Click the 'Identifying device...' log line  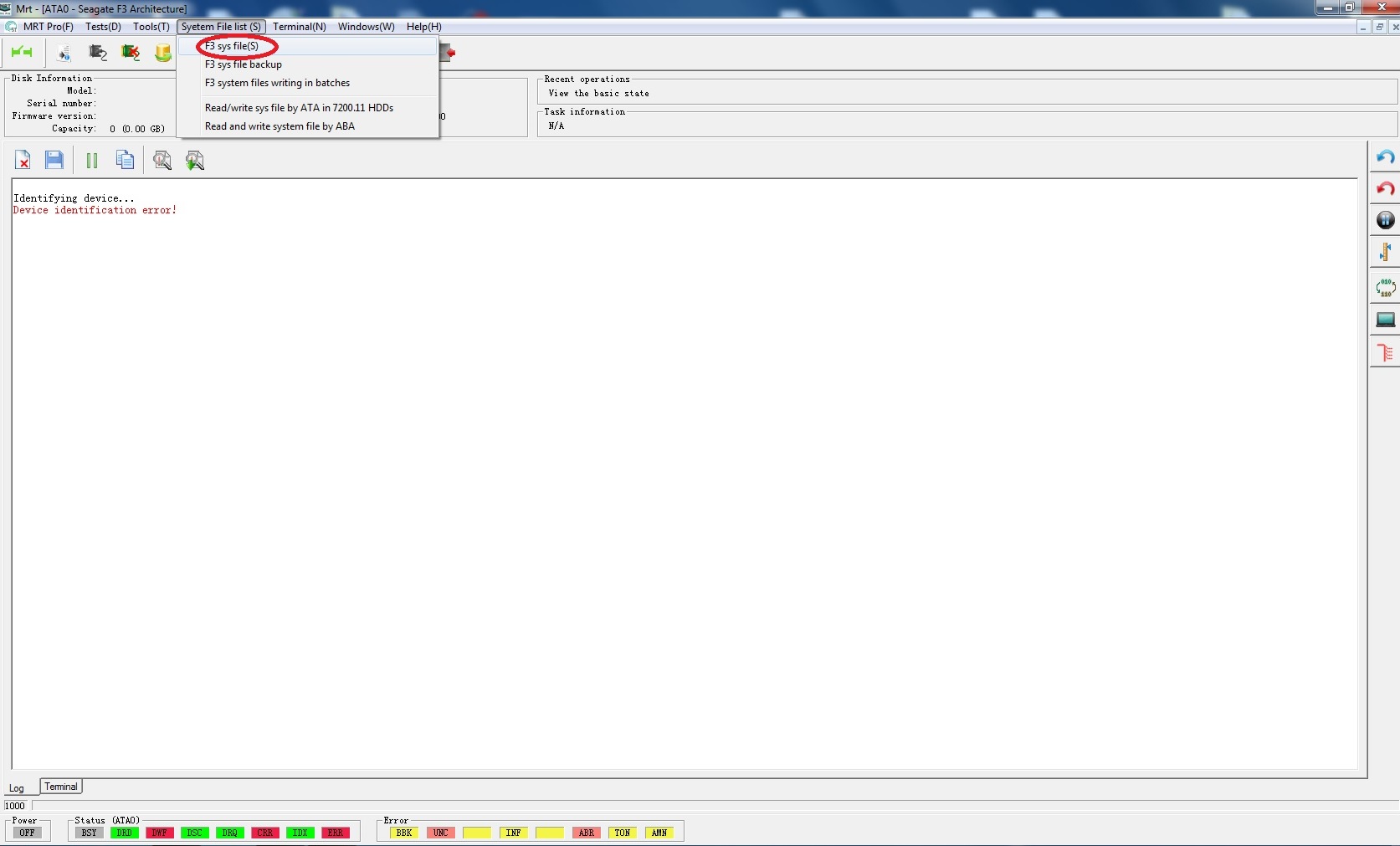tap(74, 198)
